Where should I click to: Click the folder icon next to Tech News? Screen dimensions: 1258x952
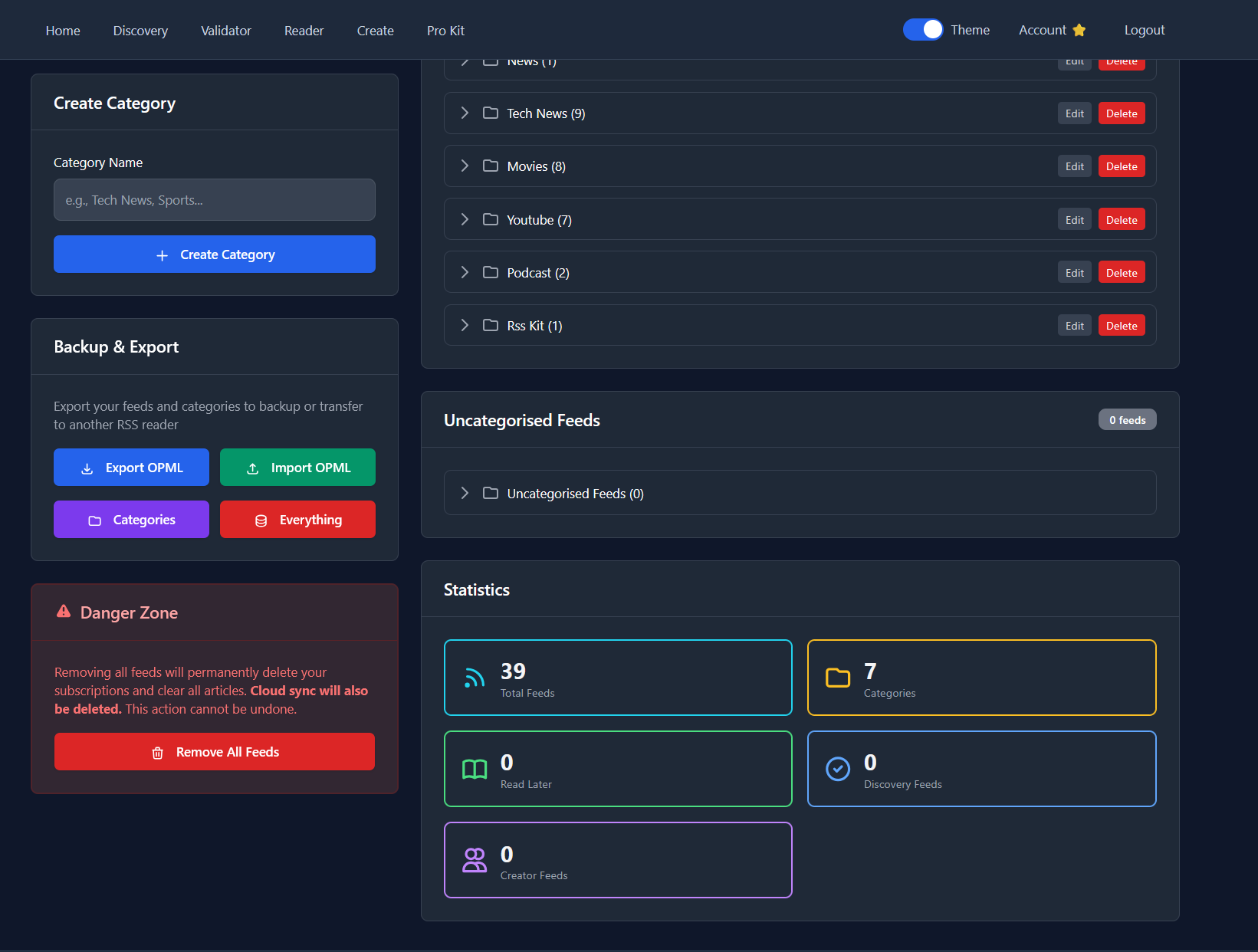491,112
